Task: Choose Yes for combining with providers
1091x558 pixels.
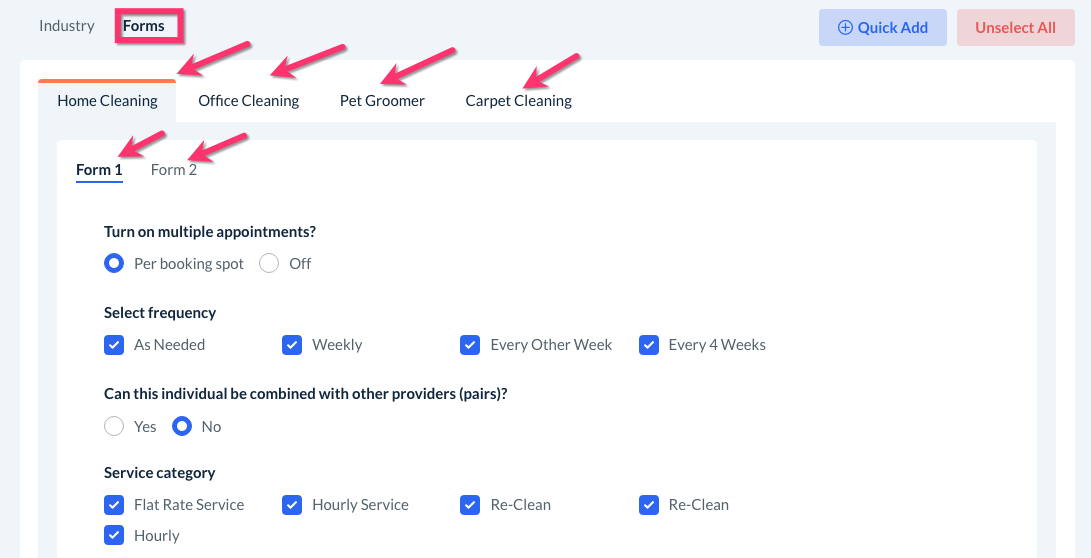Action: pos(114,427)
